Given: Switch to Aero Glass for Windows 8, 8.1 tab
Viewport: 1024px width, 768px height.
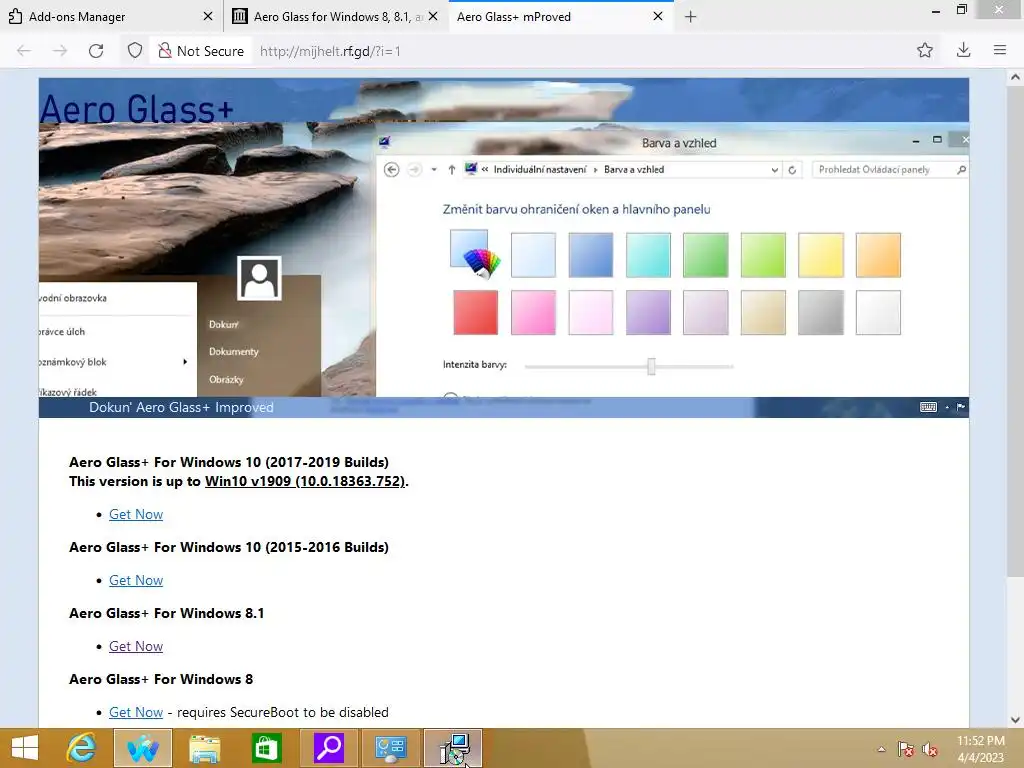Looking at the screenshot, I should pyautogui.click(x=336, y=16).
